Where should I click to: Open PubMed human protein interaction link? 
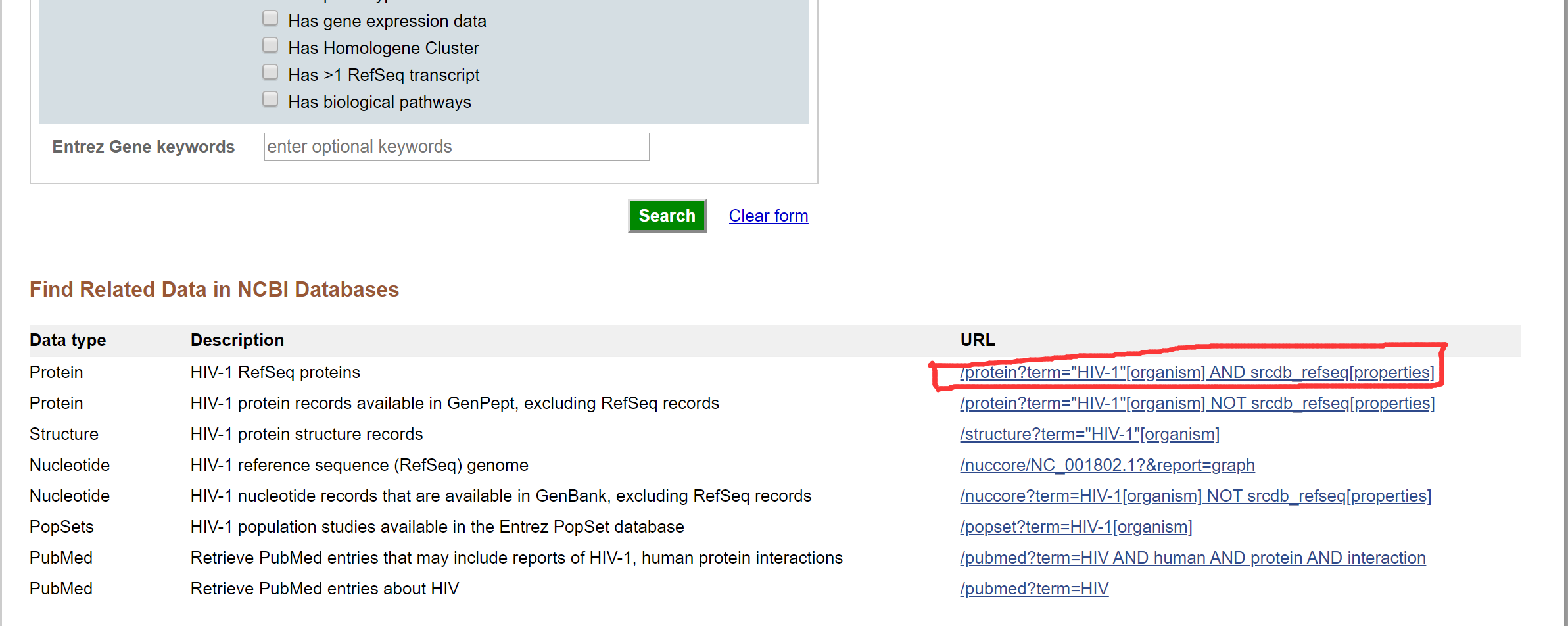click(1193, 558)
